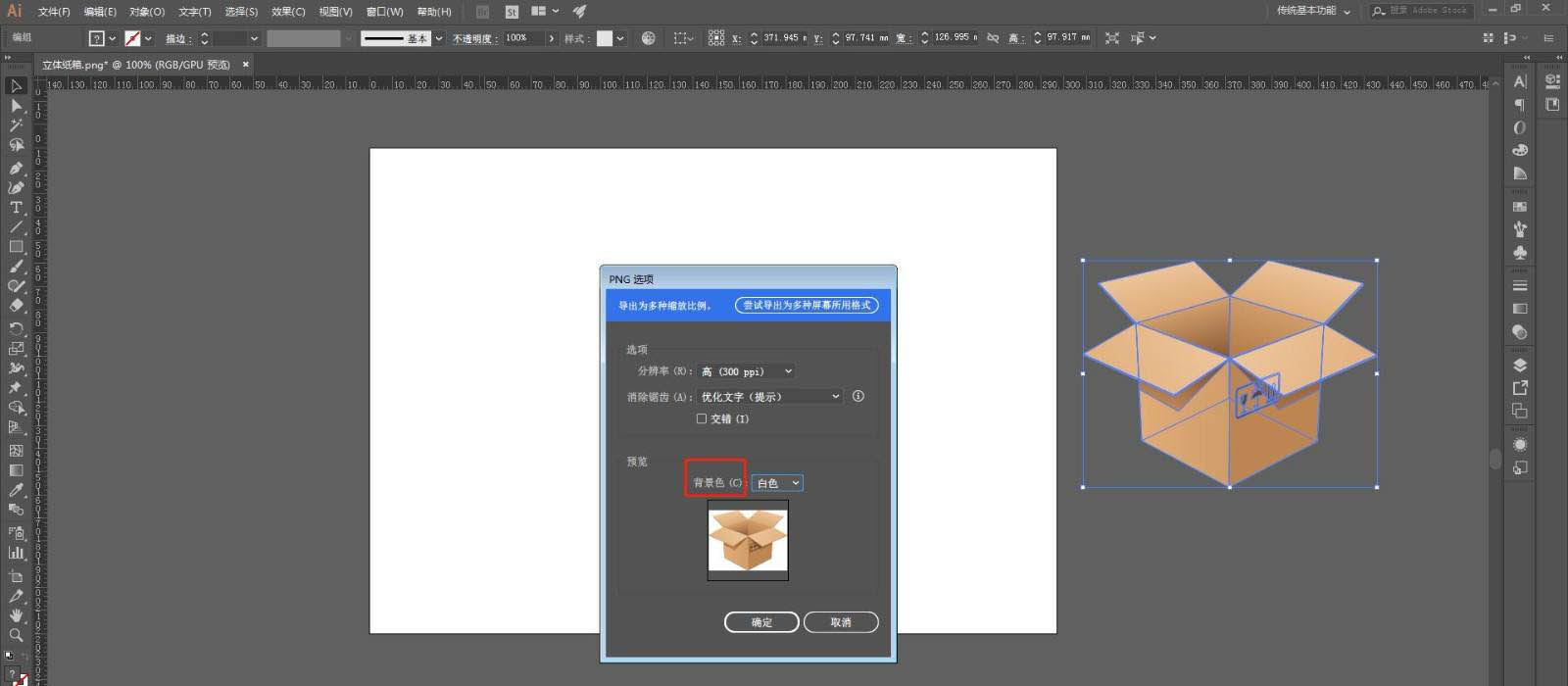Close the 立体纸箱.png document tab
This screenshot has height=686, width=1568.
246,65
